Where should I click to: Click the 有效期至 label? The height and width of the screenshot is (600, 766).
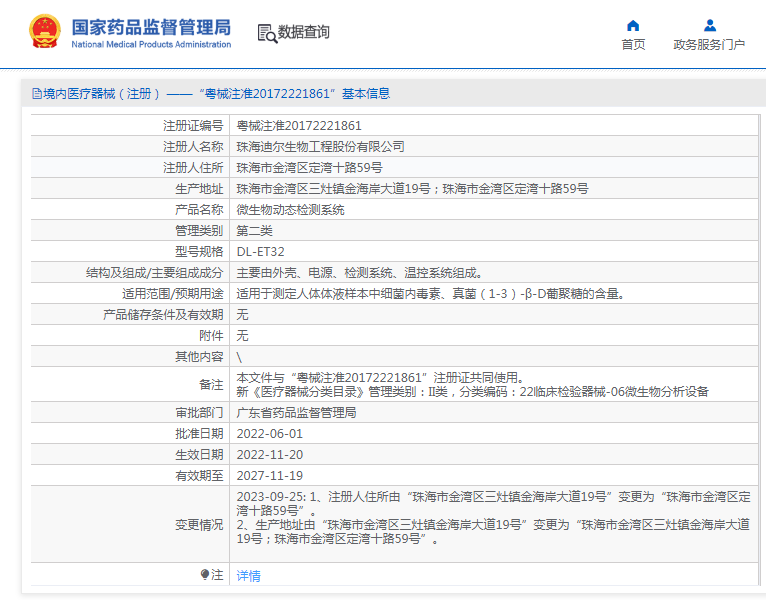(x=199, y=476)
